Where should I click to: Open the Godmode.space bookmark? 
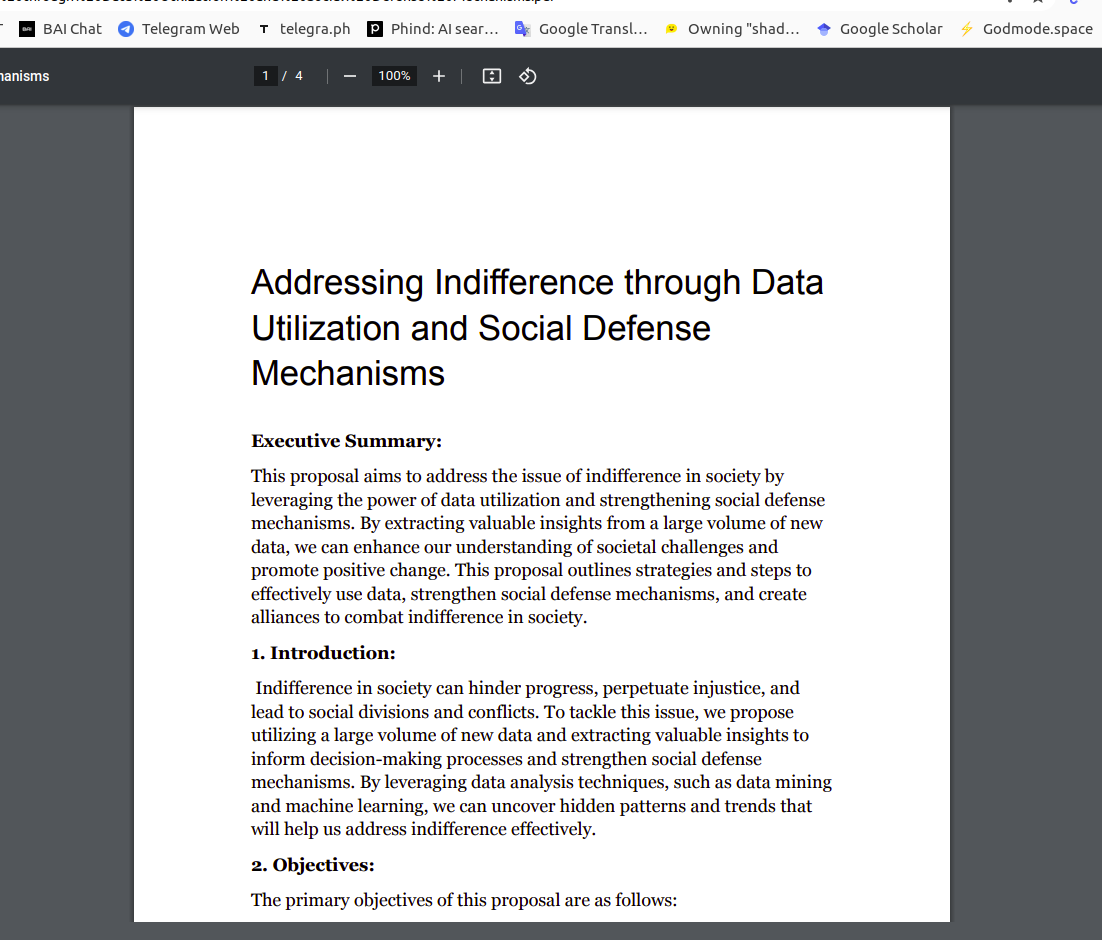(x=1025, y=29)
